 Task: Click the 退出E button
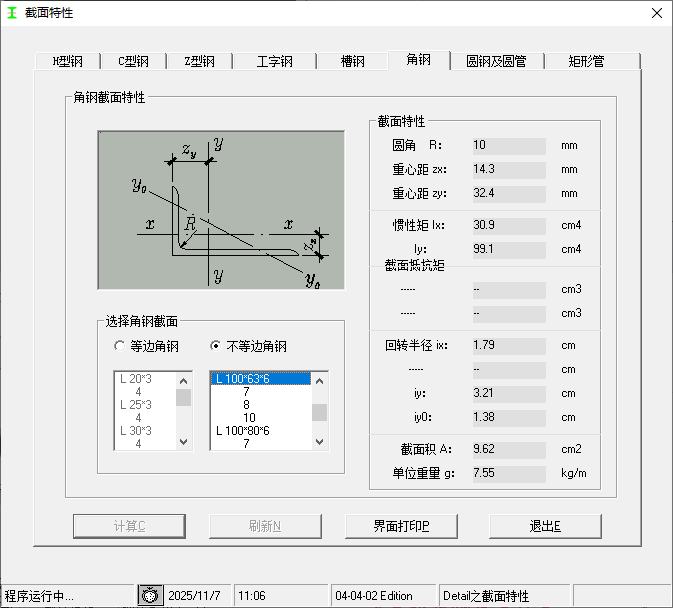coord(545,526)
